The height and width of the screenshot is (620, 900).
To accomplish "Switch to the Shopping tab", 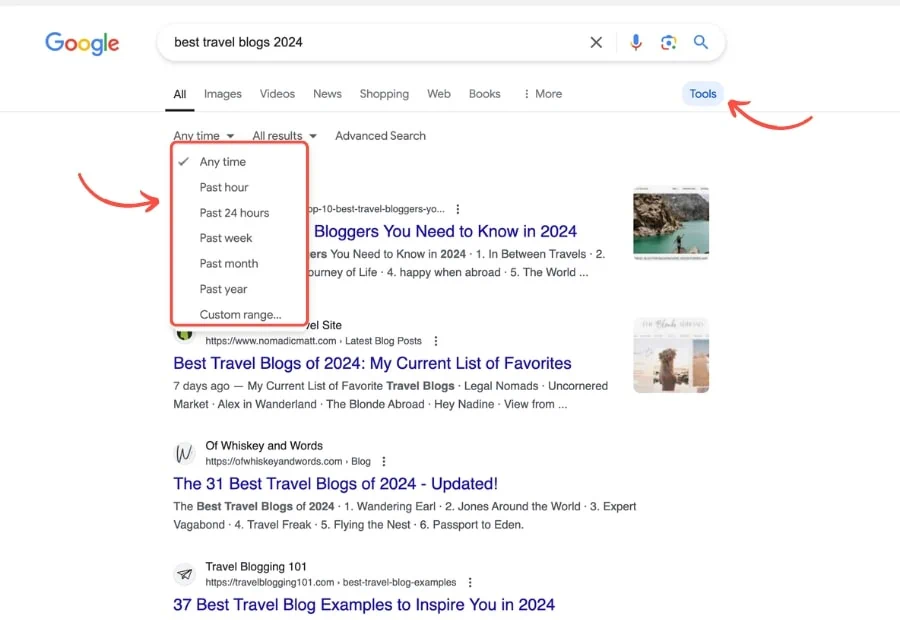I will click(x=384, y=94).
